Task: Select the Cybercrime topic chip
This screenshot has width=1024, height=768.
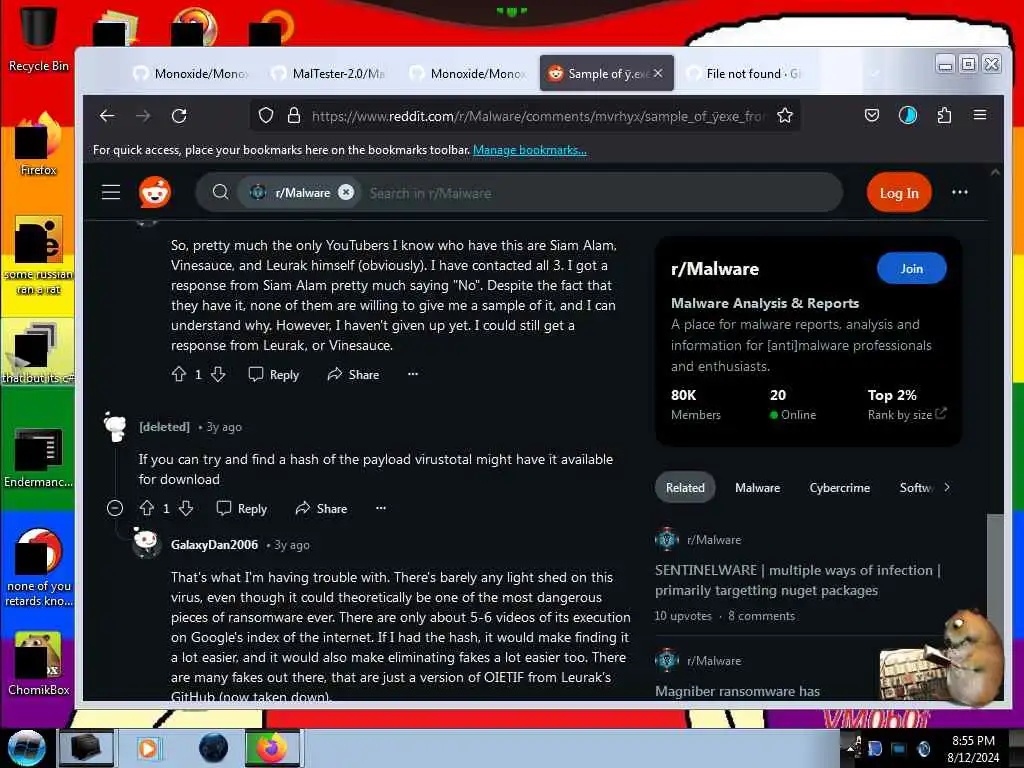Action: click(839, 488)
